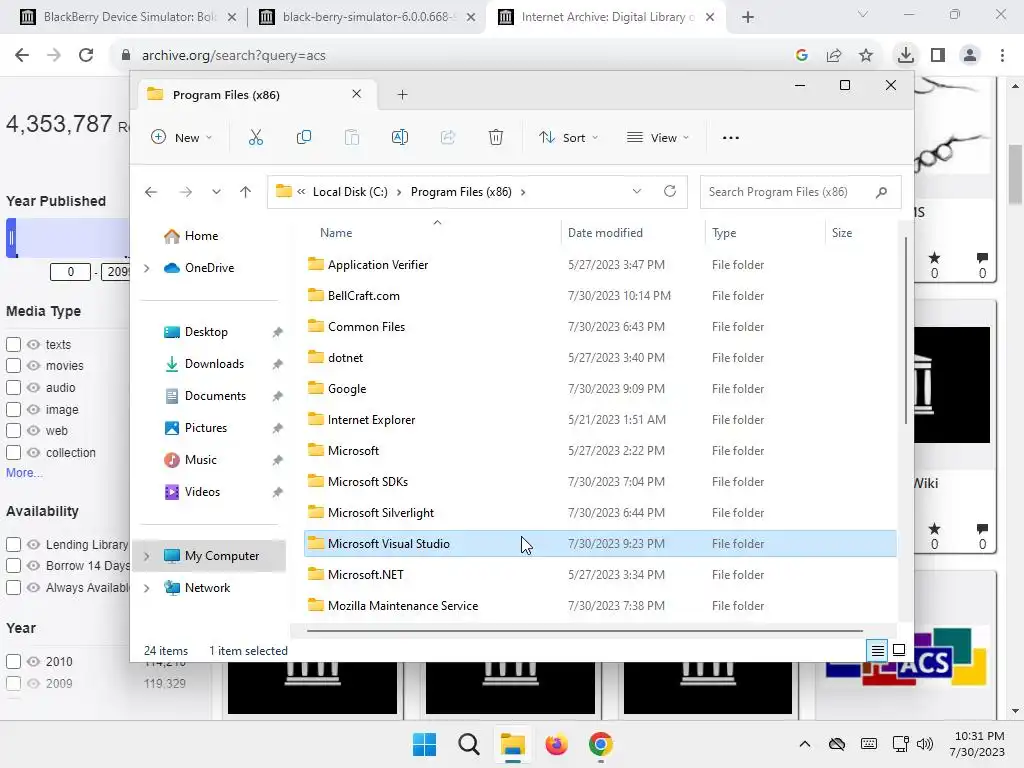The width and height of the screenshot is (1024, 768).
Task: Sort by Name column header
Action: [336, 232]
